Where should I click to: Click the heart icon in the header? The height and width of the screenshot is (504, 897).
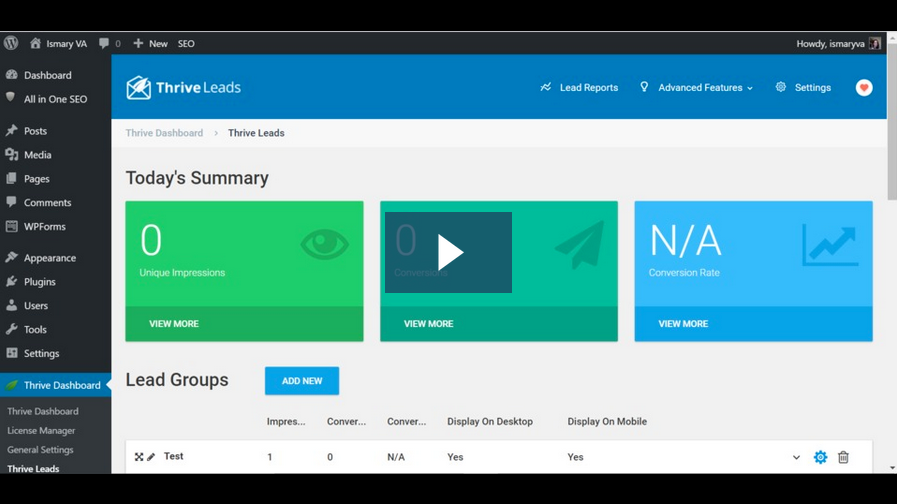pos(864,88)
